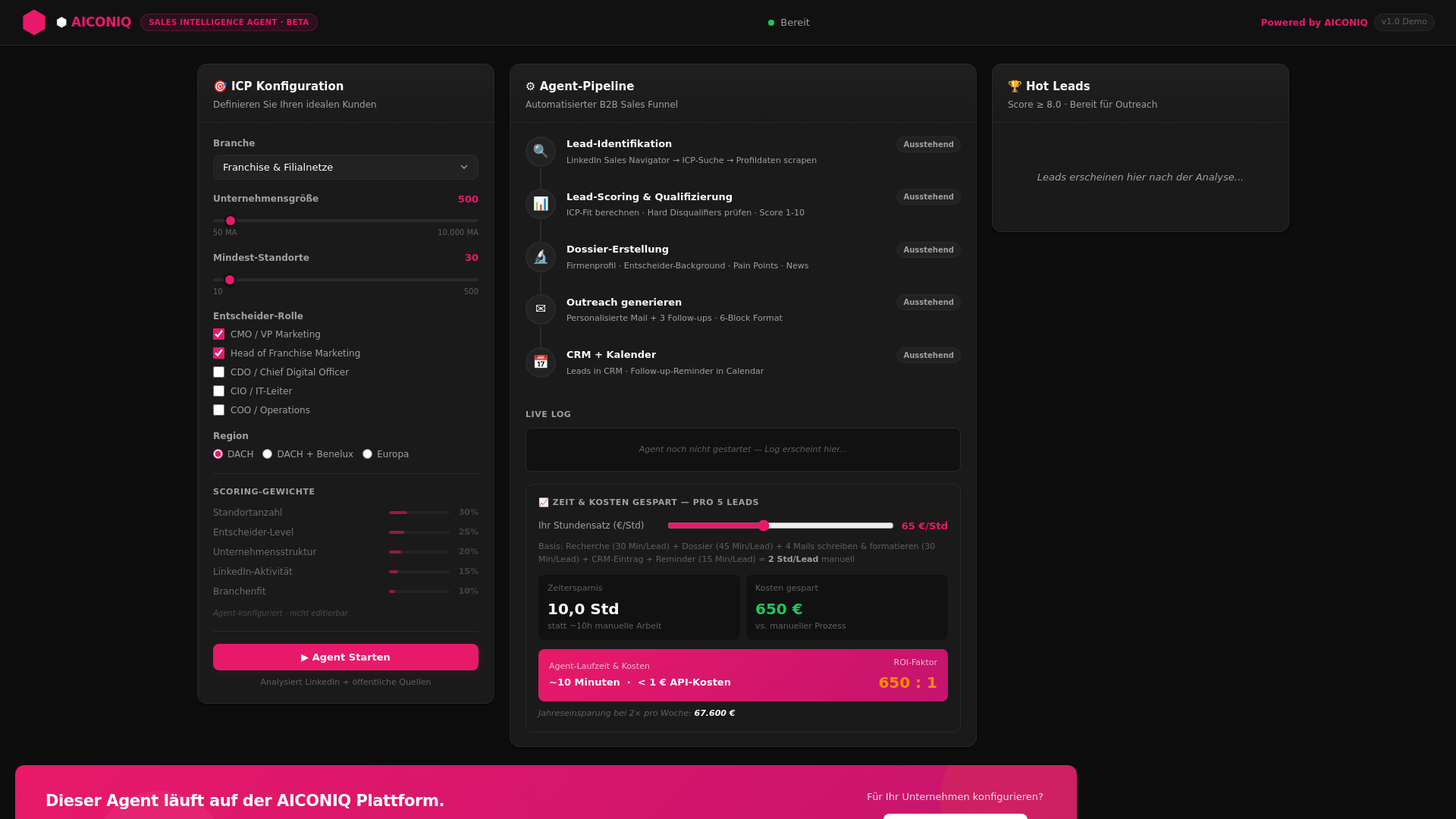Click the 650 € Kosten gespart value
Image resolution: width=1456 pixels, height=819 pixels.
tap(779, 609)
